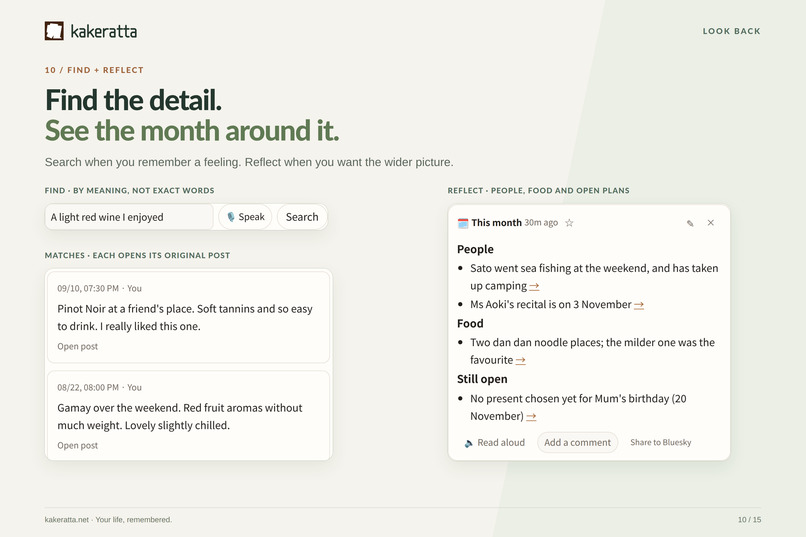Click the '30m ago' timestamp
The image size is (806, 537).
(x=541, y=223)
